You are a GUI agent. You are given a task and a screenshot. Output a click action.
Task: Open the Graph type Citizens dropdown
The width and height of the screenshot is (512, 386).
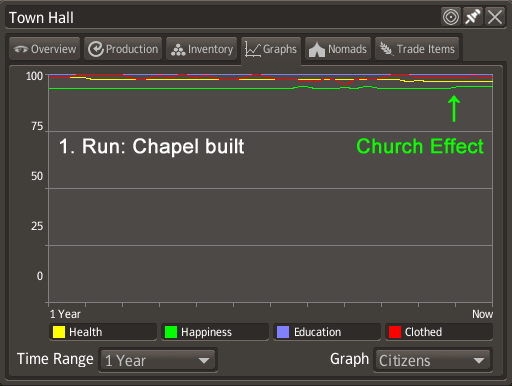(x=433, y=360)
